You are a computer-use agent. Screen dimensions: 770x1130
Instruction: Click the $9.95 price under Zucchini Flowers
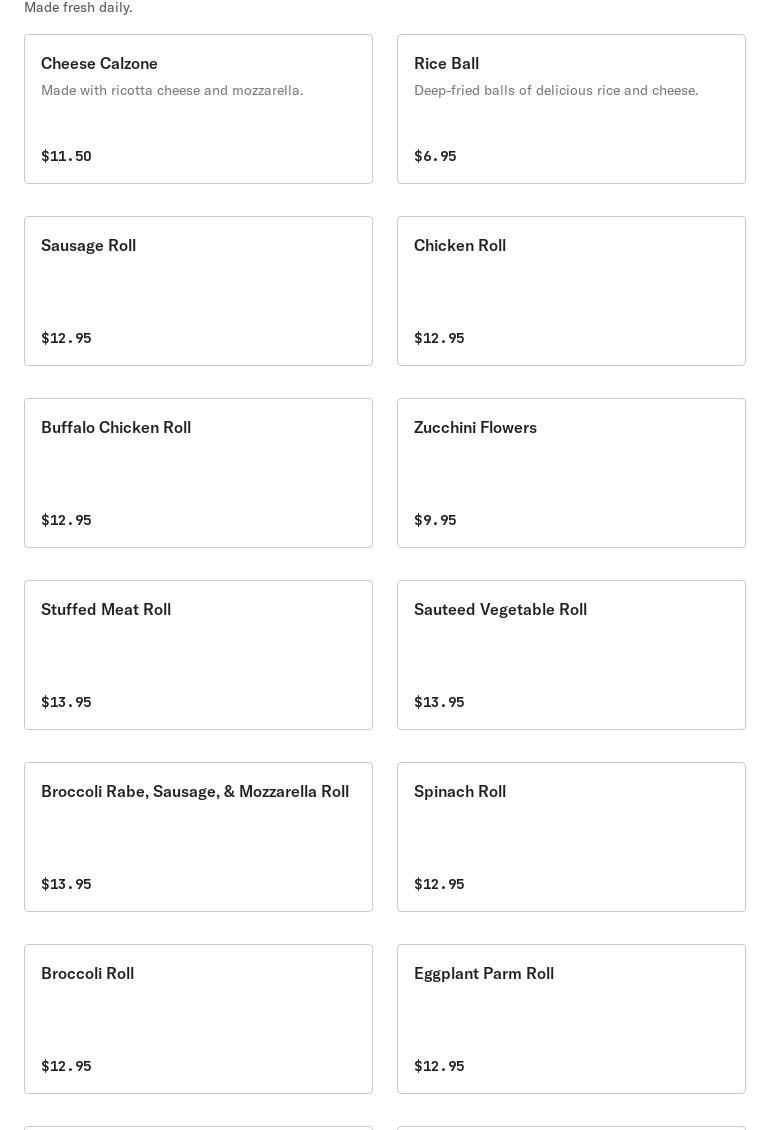435,520
